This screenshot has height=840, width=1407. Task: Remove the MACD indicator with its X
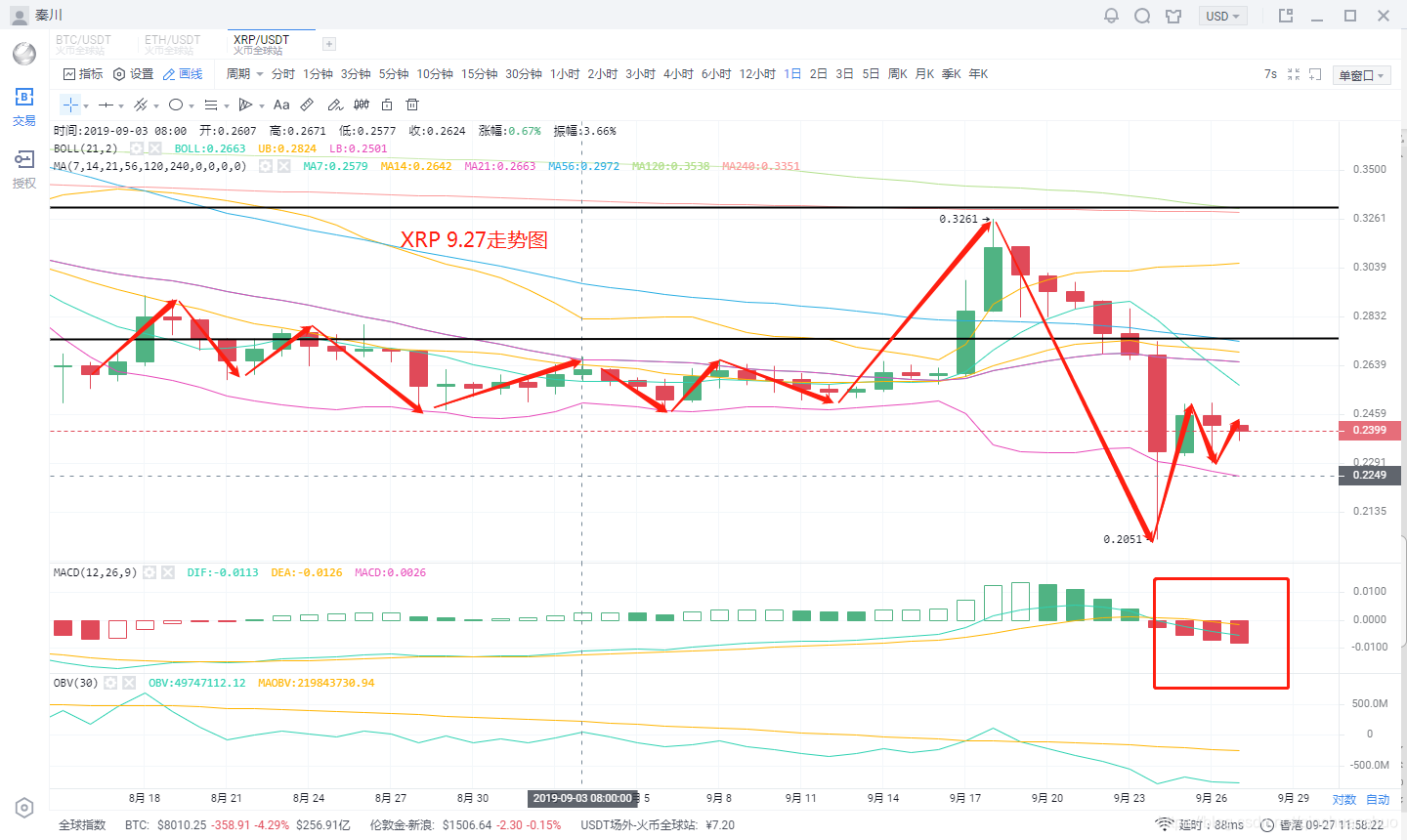[x=168, y=572]
